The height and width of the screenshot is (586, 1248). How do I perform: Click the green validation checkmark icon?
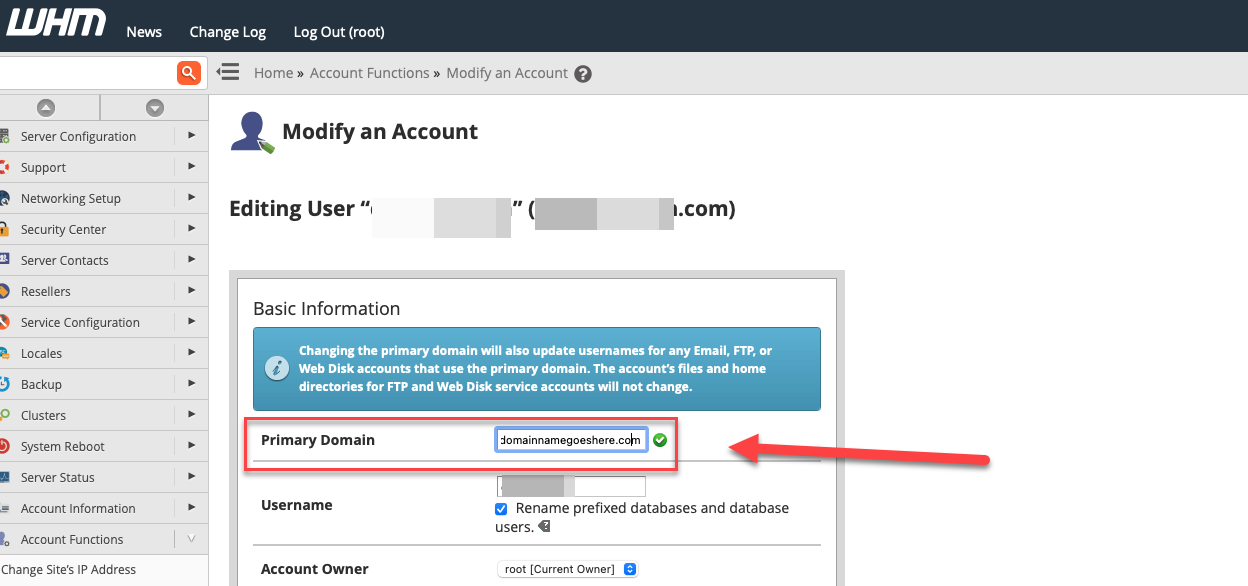(660, 440)
